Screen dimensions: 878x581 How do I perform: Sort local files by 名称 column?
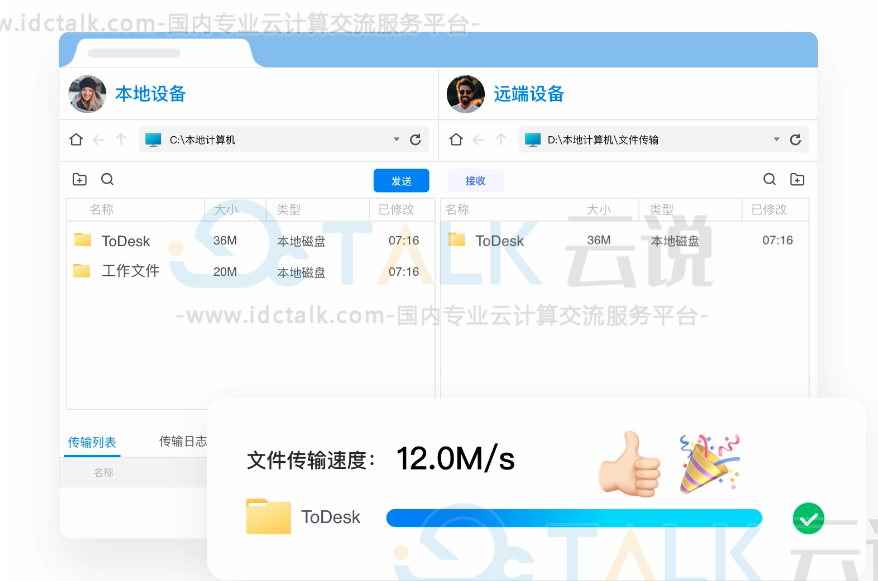tap(101, 209)
